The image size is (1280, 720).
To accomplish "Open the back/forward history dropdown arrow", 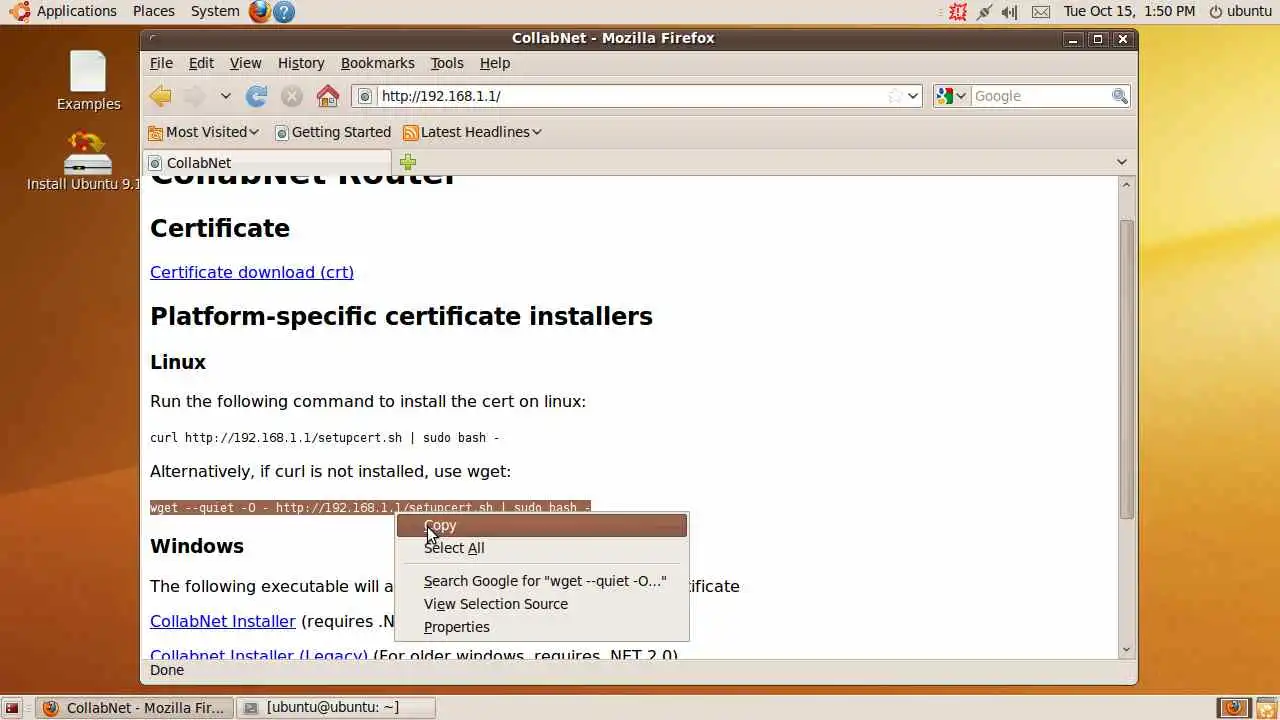I will (x=225, y=96).
